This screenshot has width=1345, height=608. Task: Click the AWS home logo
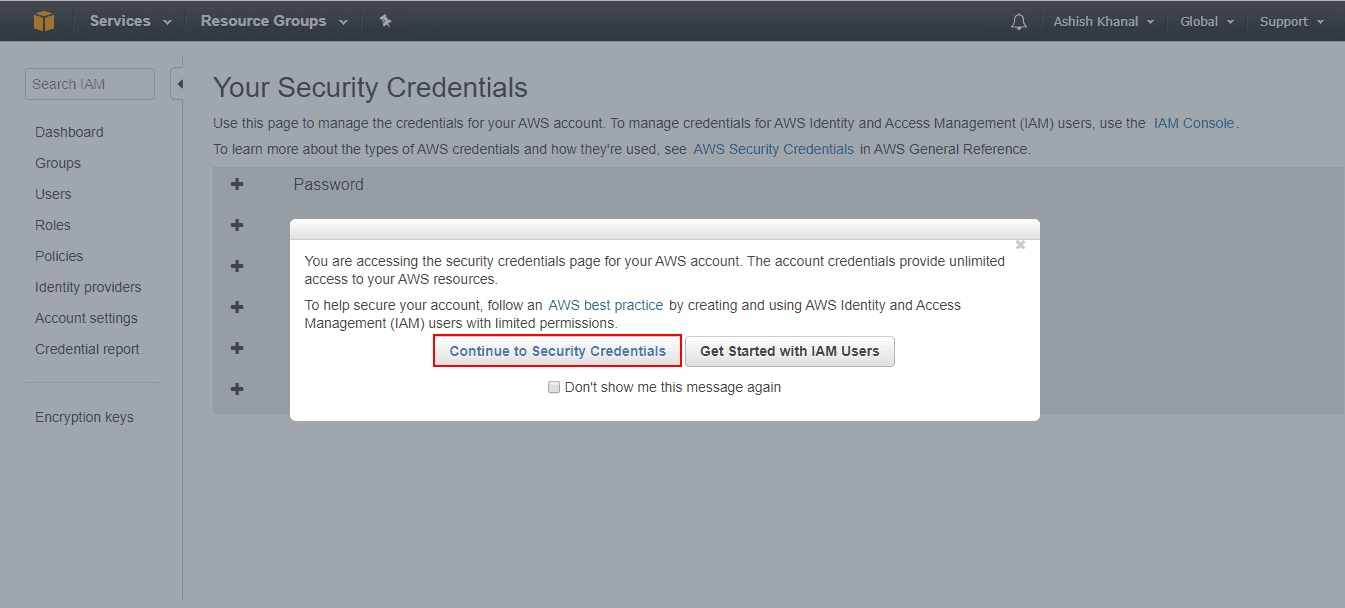[44, 20]
